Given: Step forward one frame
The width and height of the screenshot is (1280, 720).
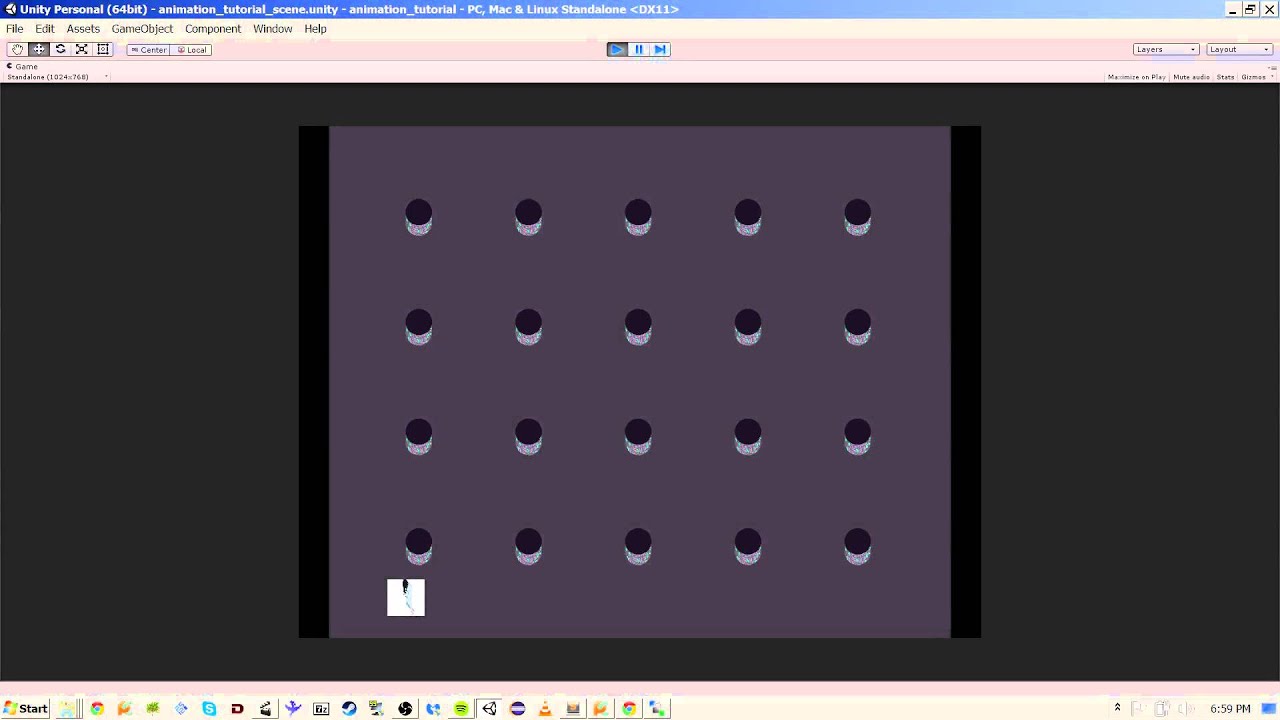Looking at the screenshot, I should point(659,49).
